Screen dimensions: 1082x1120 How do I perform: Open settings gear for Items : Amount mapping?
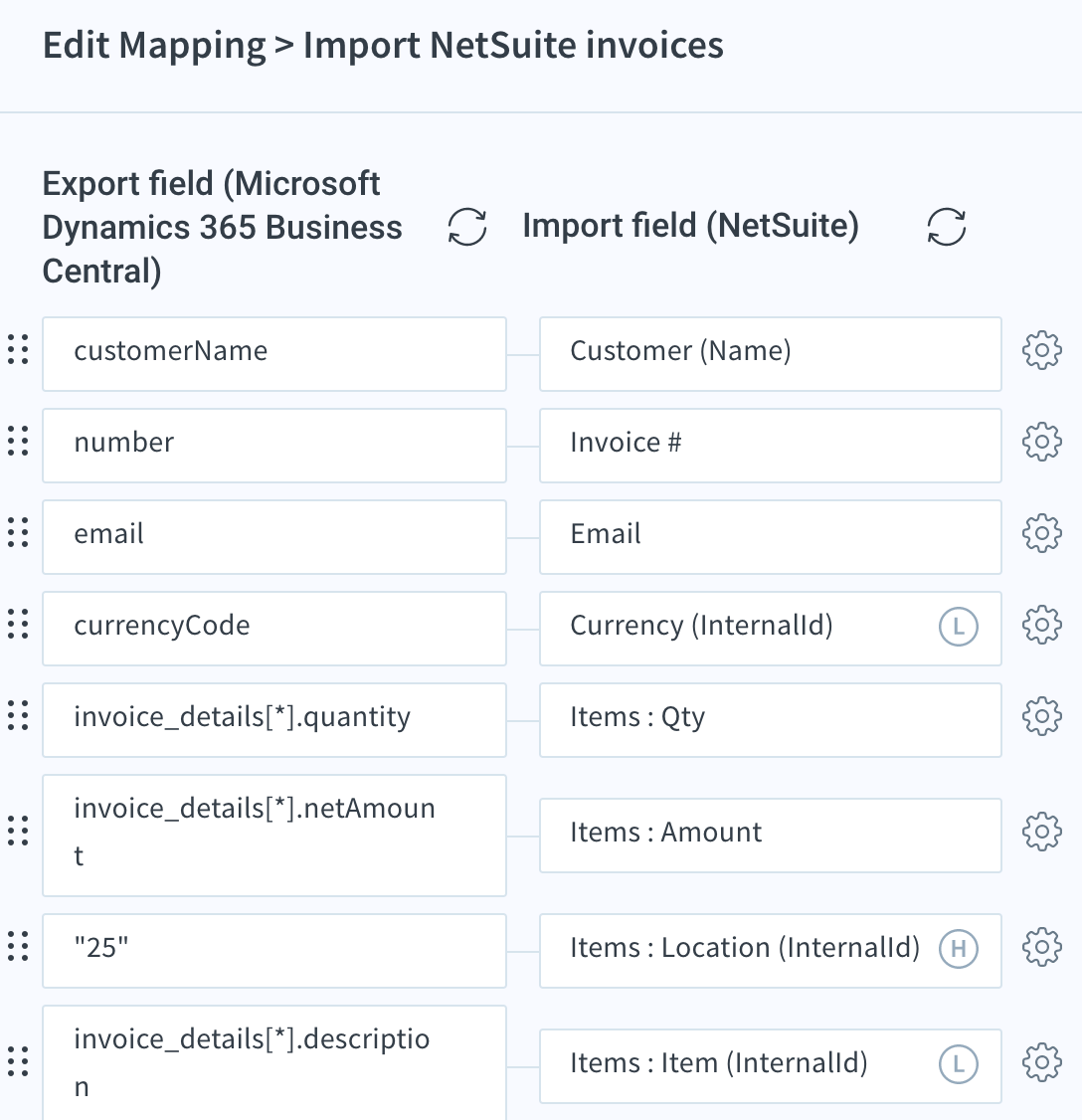(x=1042, y=832)
